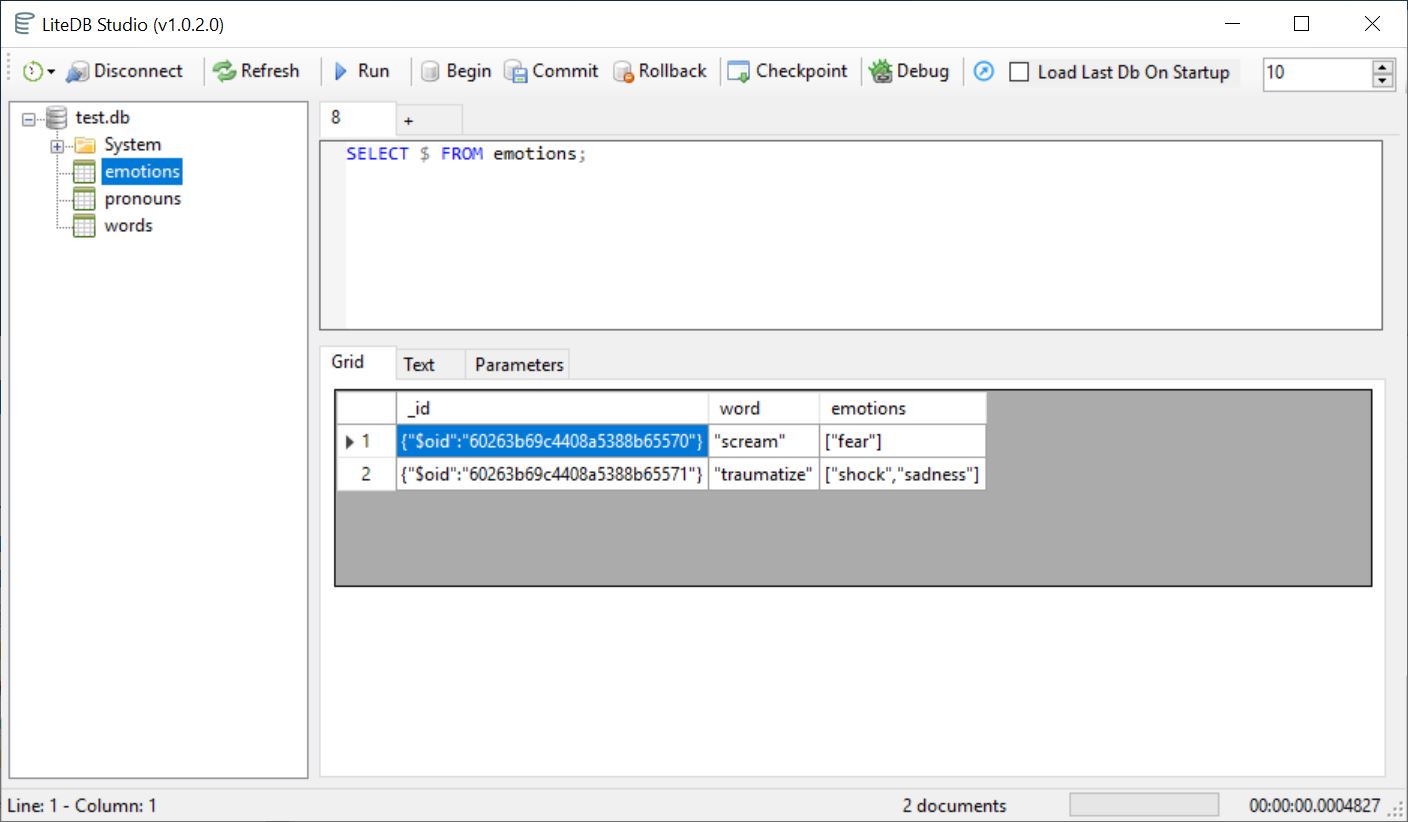1408x822 pixels.
Task: Enable Load Last Db On Startup
Action: 1019,72
